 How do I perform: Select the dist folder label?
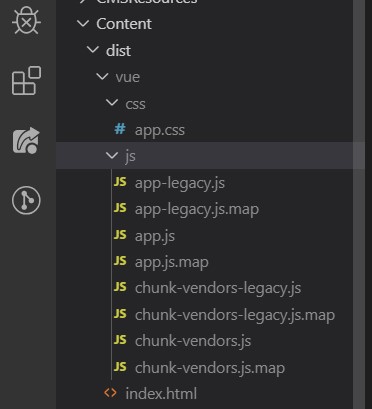point(118,51)
